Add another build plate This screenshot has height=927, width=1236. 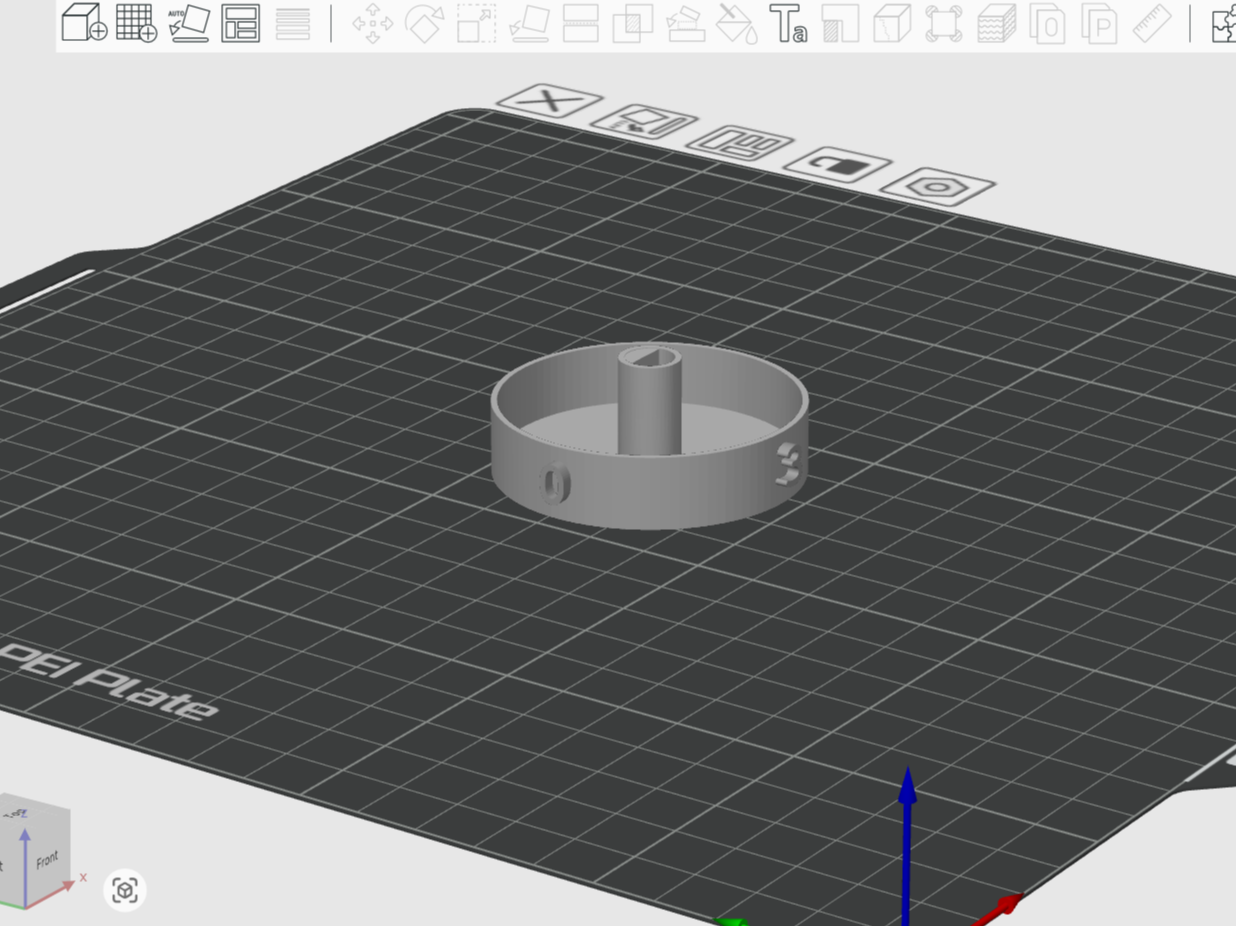134,25
